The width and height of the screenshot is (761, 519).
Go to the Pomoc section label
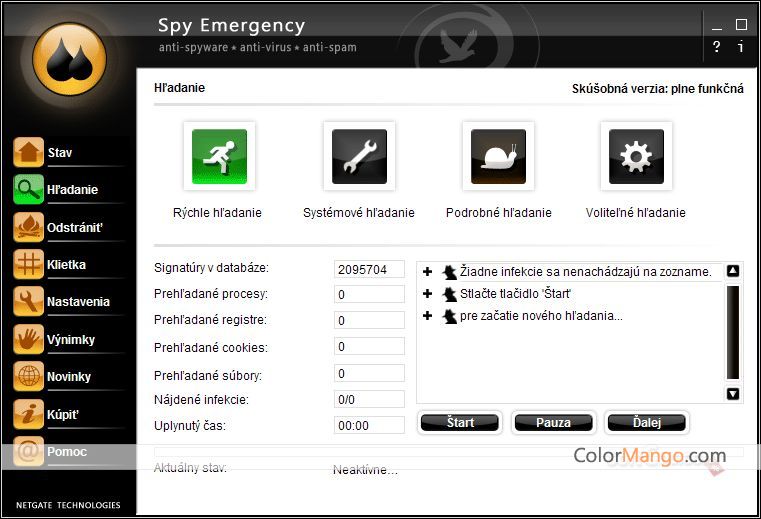pos(67,452)
